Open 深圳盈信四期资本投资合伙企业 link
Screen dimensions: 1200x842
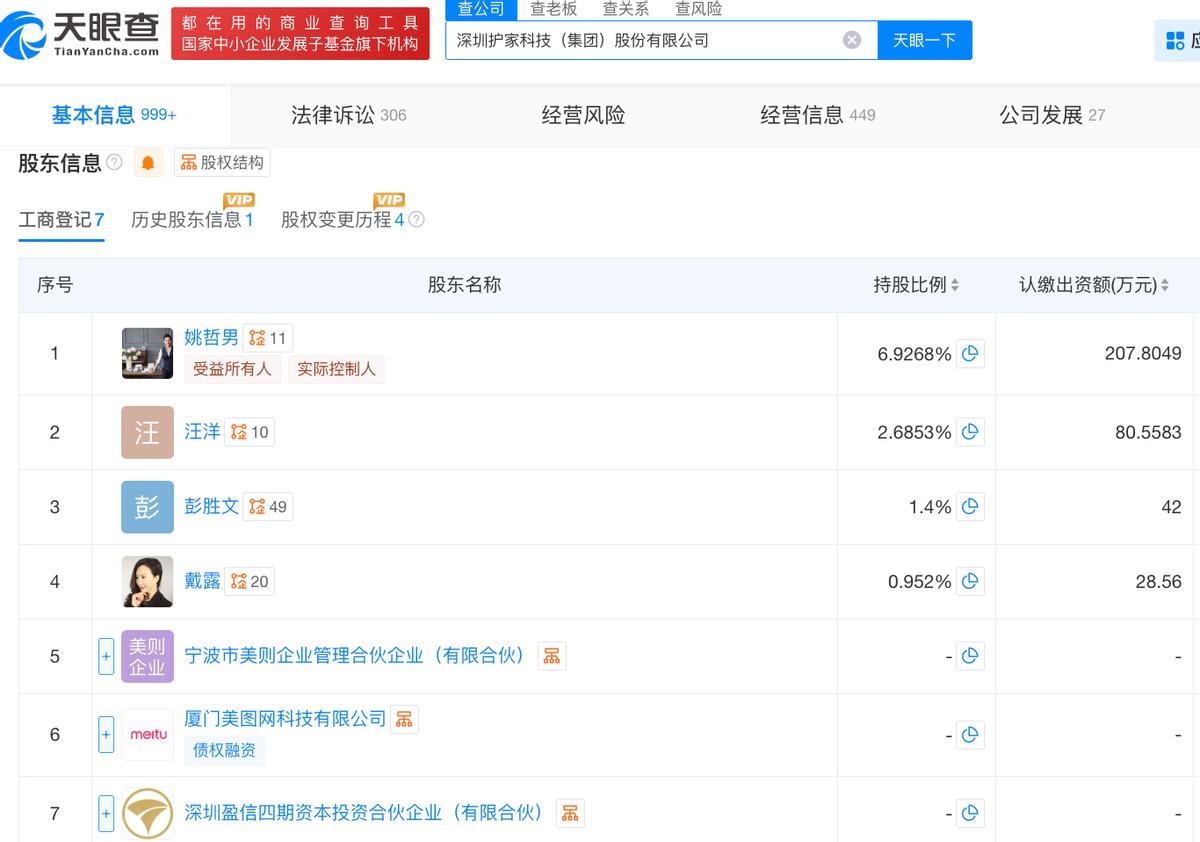coord(365,812)
